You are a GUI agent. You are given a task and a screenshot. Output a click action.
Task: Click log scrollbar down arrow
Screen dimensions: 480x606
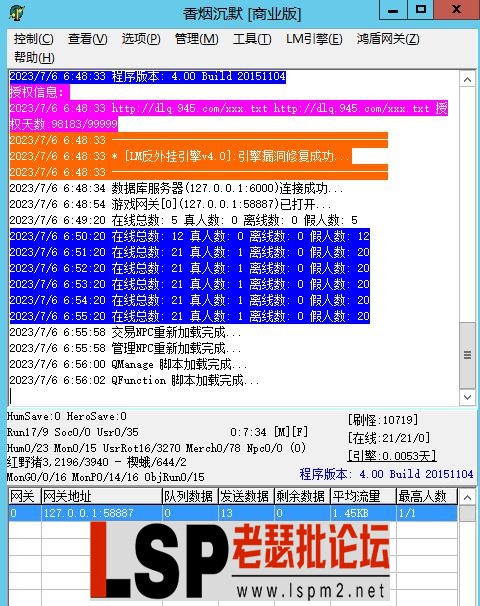click(x=467, y=397)
